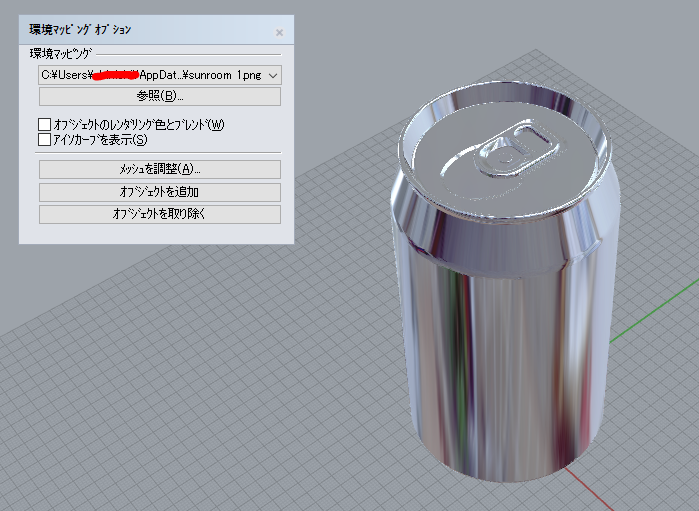Toggle アイソカーブを表示(S) checkbox
Screen dimensions: 699x511
coord(45,140)
